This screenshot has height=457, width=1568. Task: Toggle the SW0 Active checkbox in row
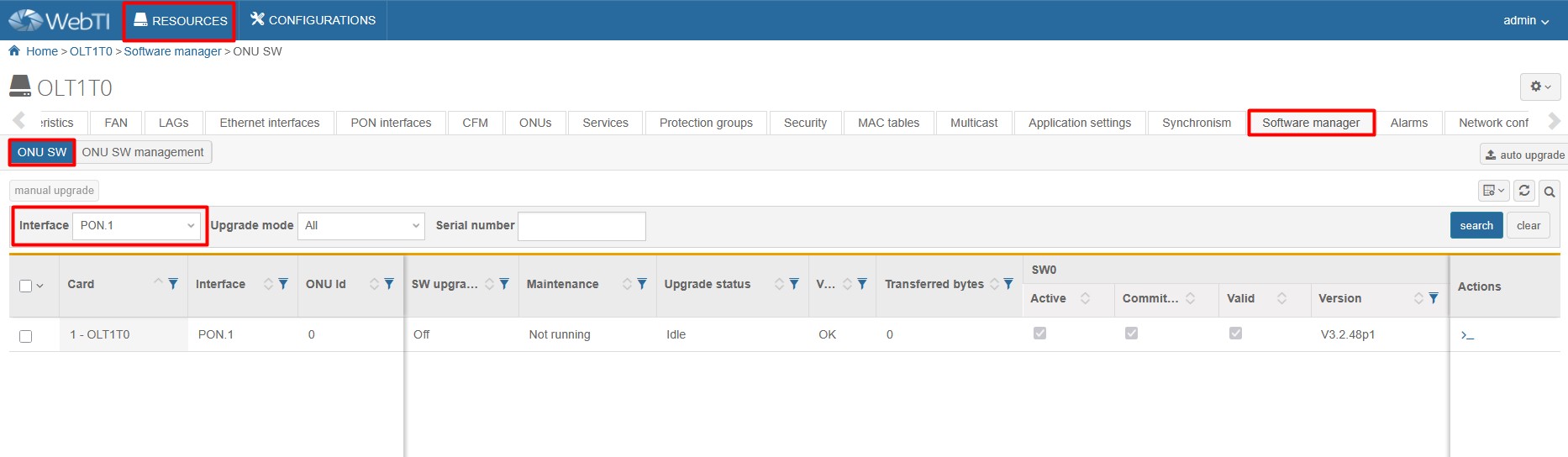[1039, 334]
